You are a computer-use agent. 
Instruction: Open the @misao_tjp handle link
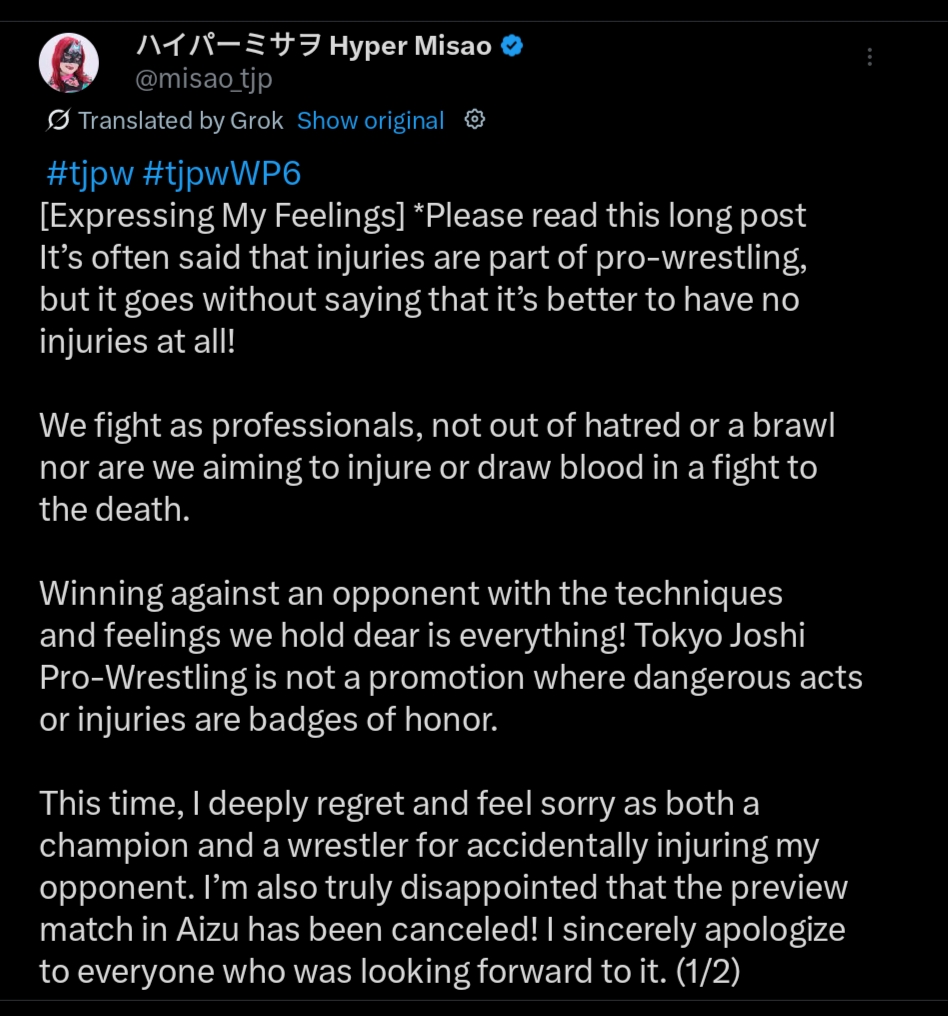204,78
